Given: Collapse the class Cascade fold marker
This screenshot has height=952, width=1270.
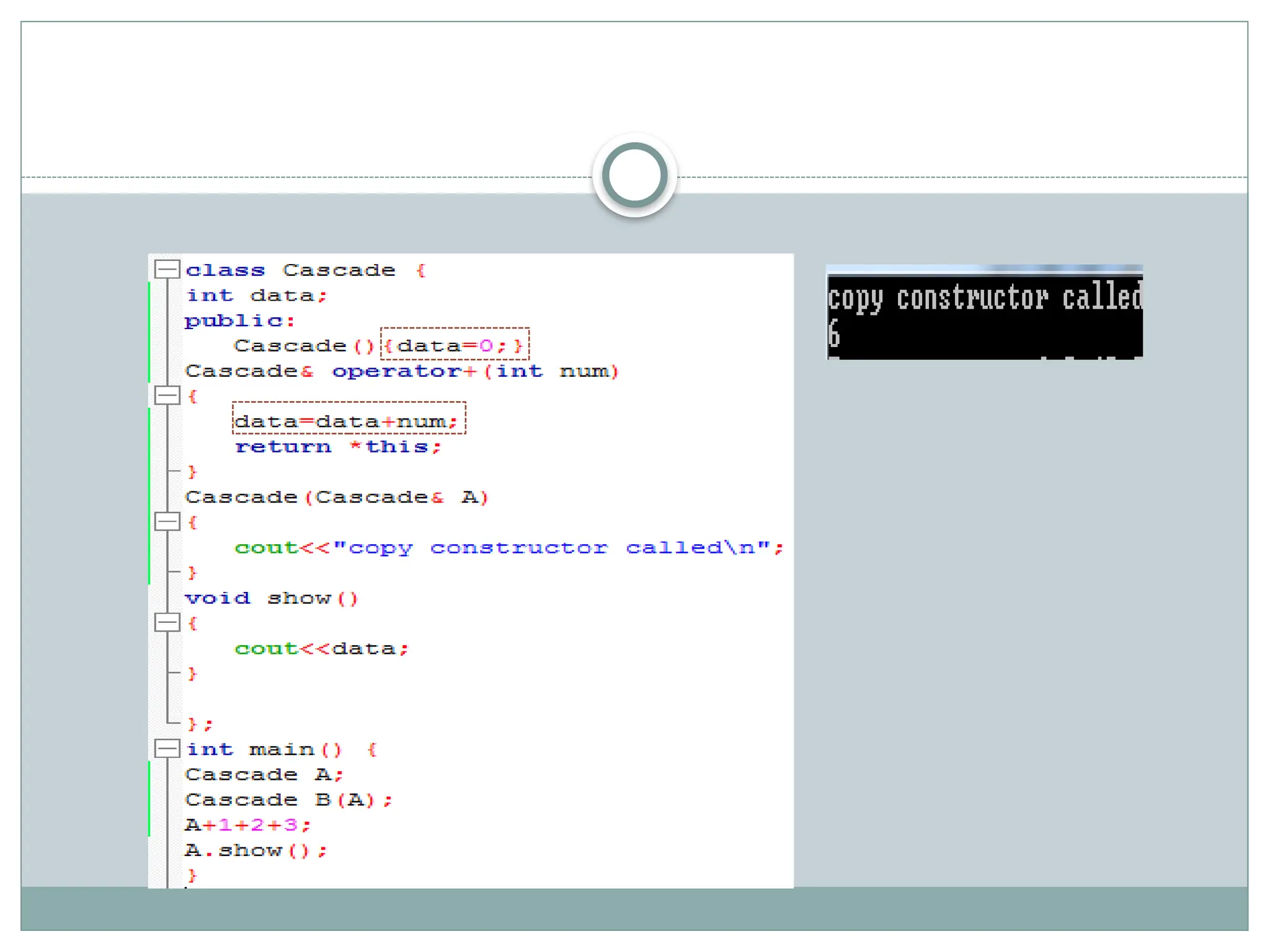Looking at the screenshot, I should click(x=166, y=270).
